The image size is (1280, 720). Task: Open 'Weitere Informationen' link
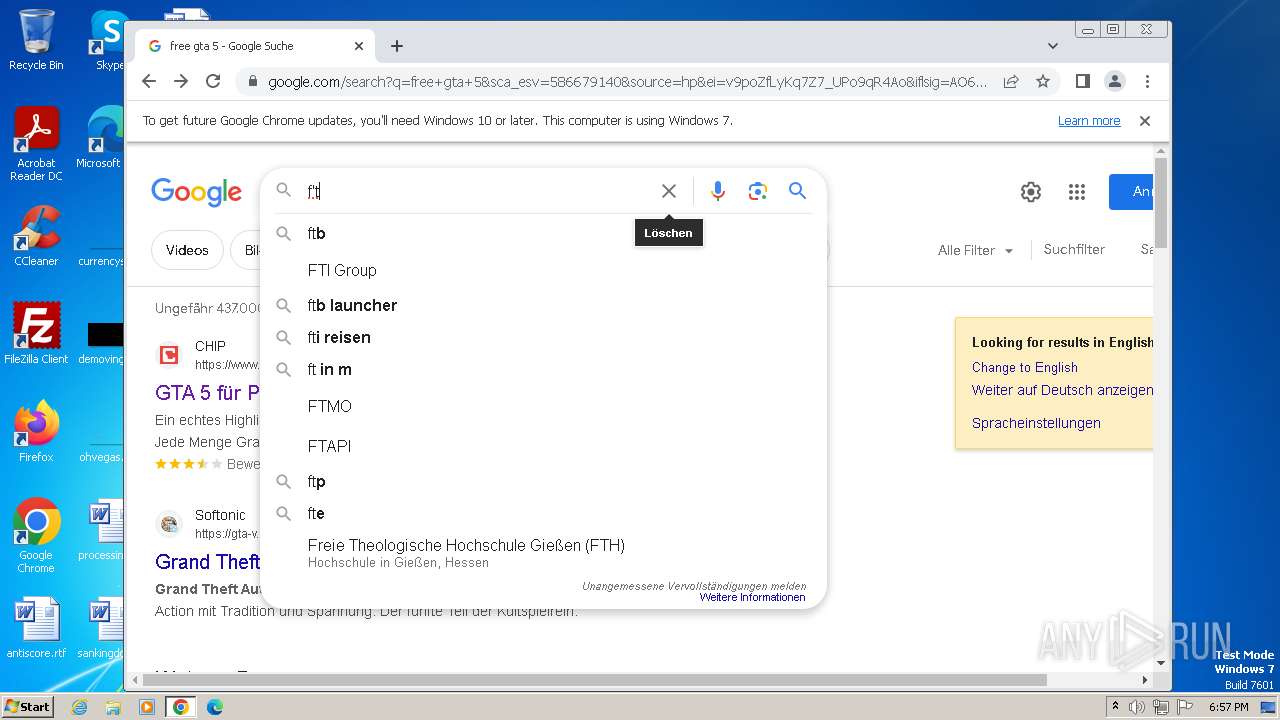tap(752, 597)
